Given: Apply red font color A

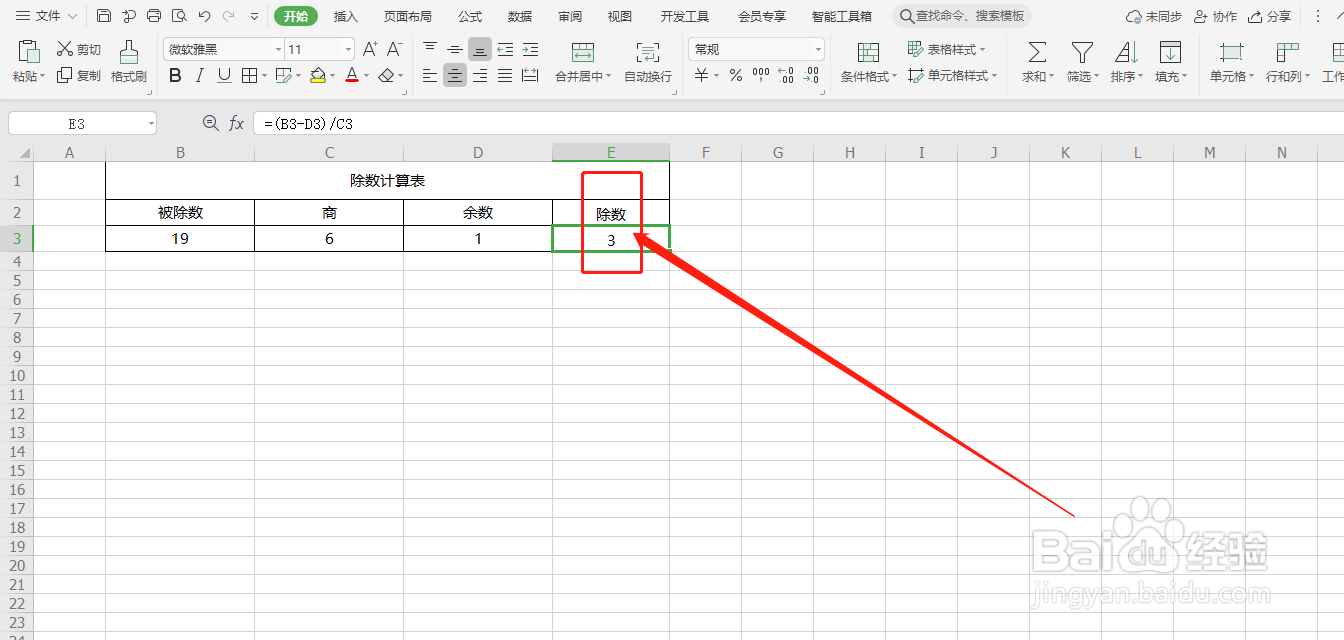Looking at the screenshot, I should point(351,75).
